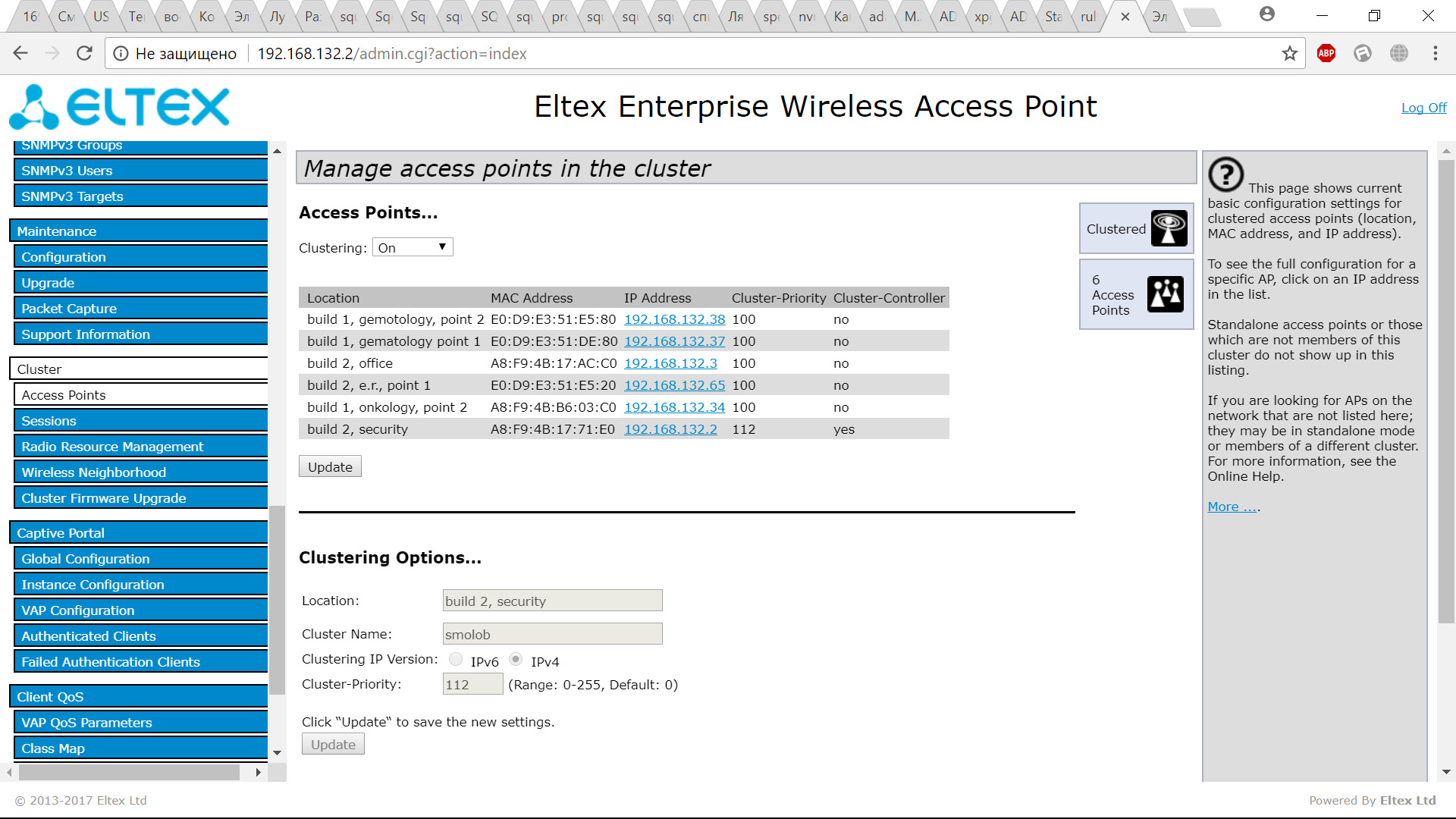Click the Log Off link
This screenshot has height=819, width=1456.
(1423, 108)
